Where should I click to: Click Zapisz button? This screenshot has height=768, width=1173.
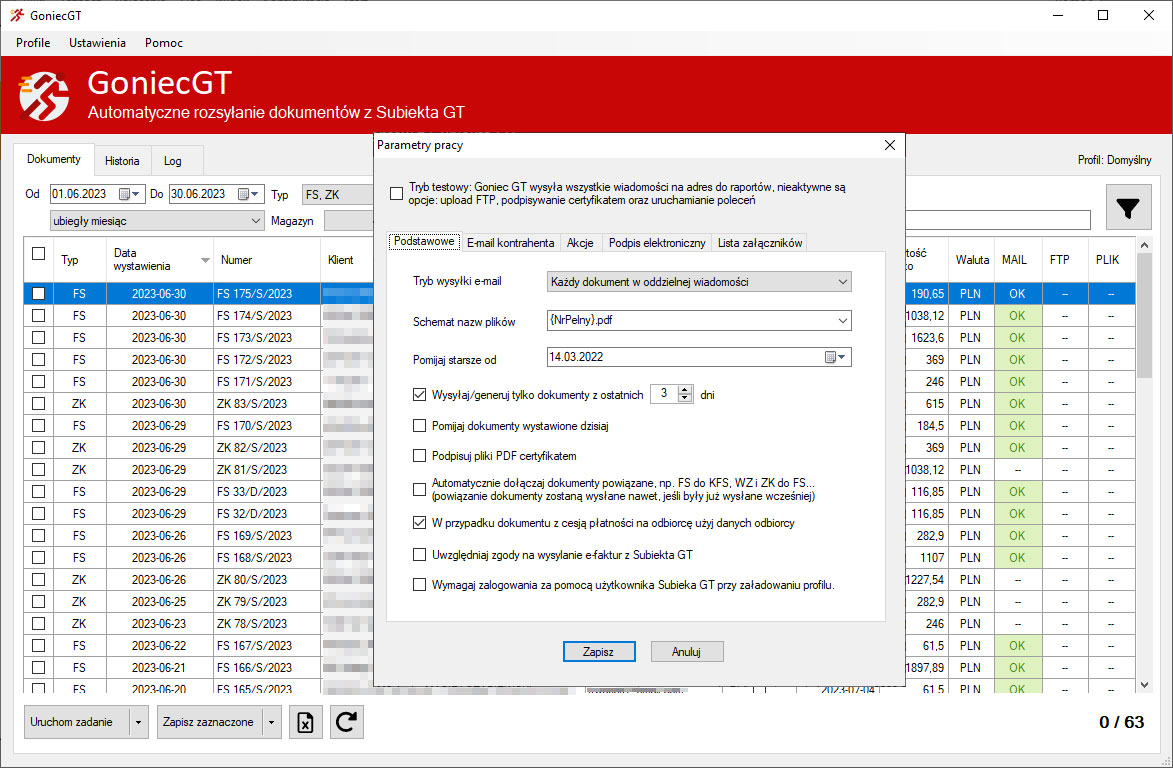599,652
